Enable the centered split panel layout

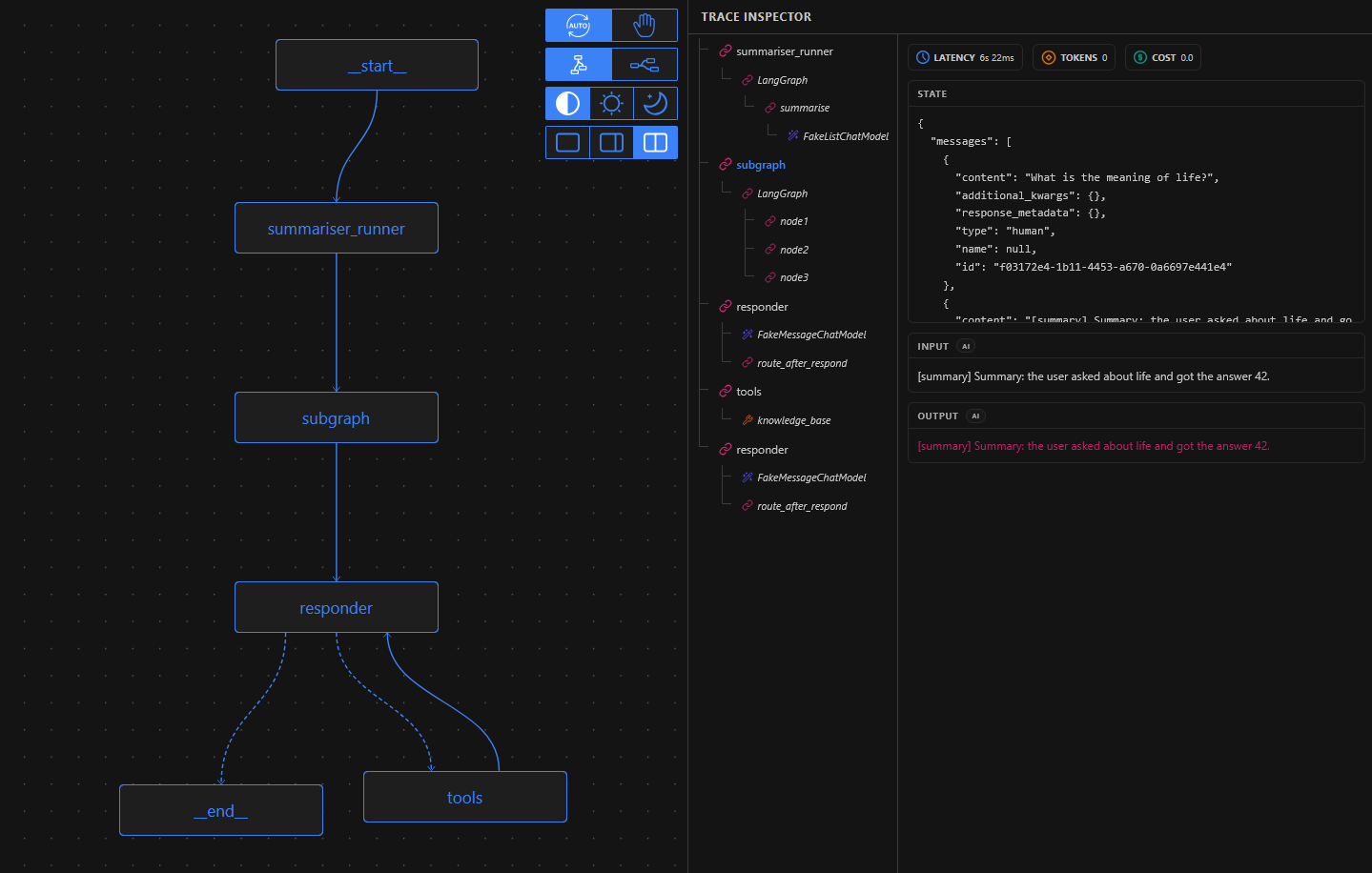(x=611, y=142)
